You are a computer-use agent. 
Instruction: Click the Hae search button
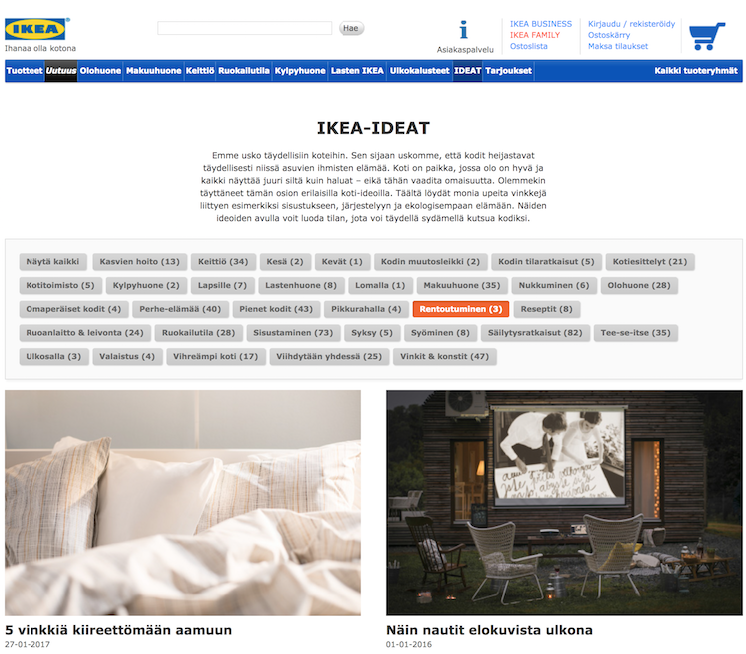[351, 28]
